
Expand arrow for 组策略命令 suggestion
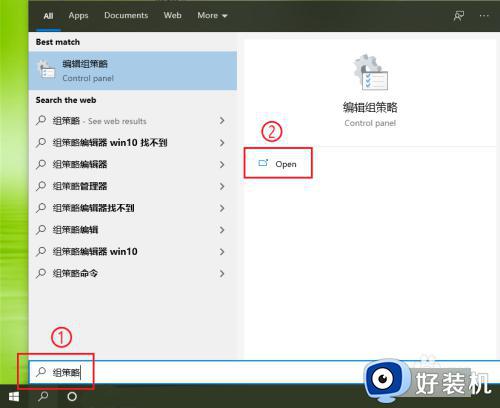click(222, 273)
